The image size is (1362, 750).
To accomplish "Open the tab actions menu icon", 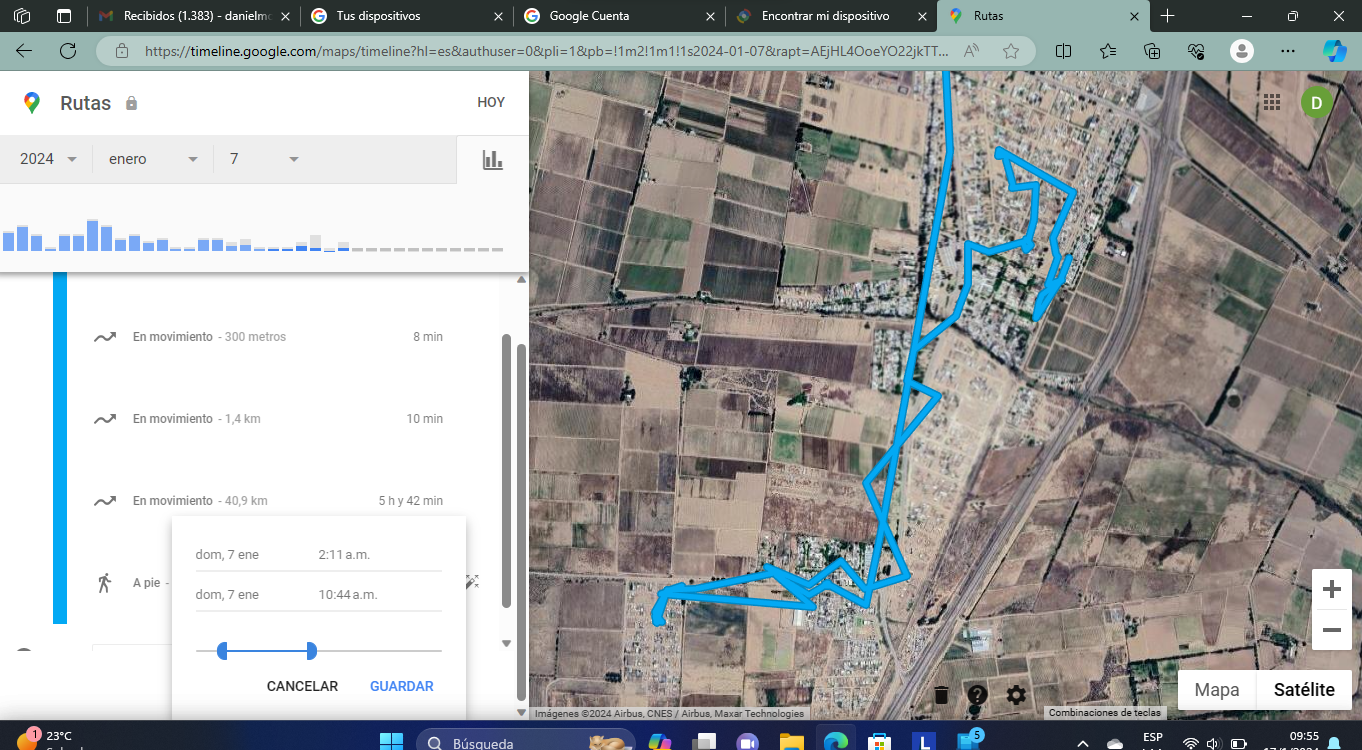I will coord(64,16).
